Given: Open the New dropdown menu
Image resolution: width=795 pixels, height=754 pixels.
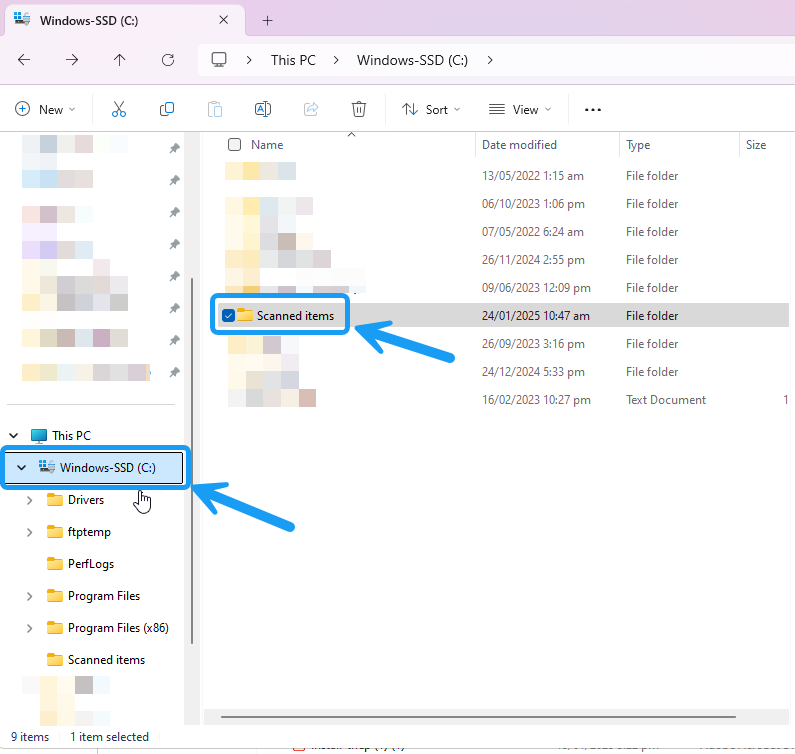Looking at the screenshot, I should click(x=45, y=110).
